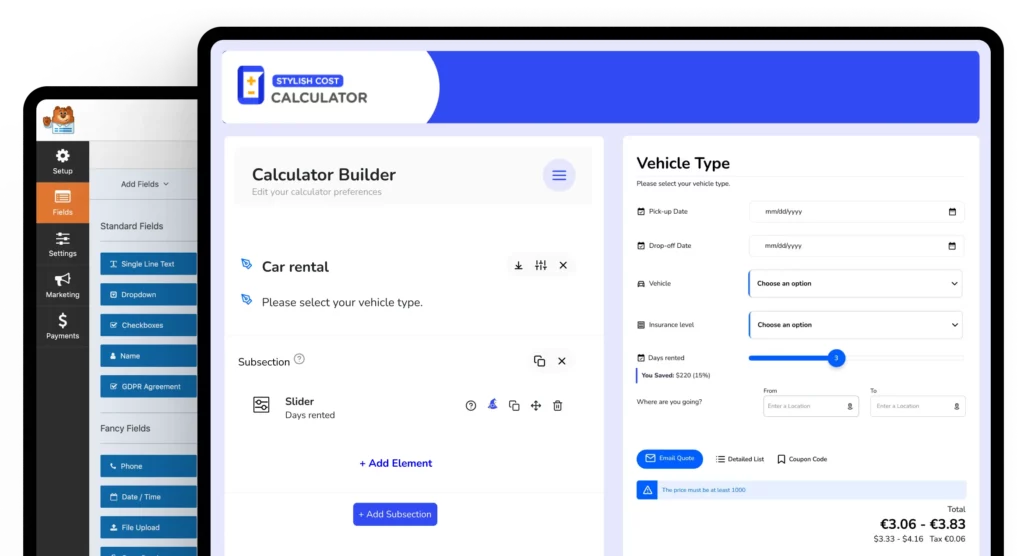Viewport: 1024px width, 556px height.
Task: Click the To location input field
Action: [918, 406]
